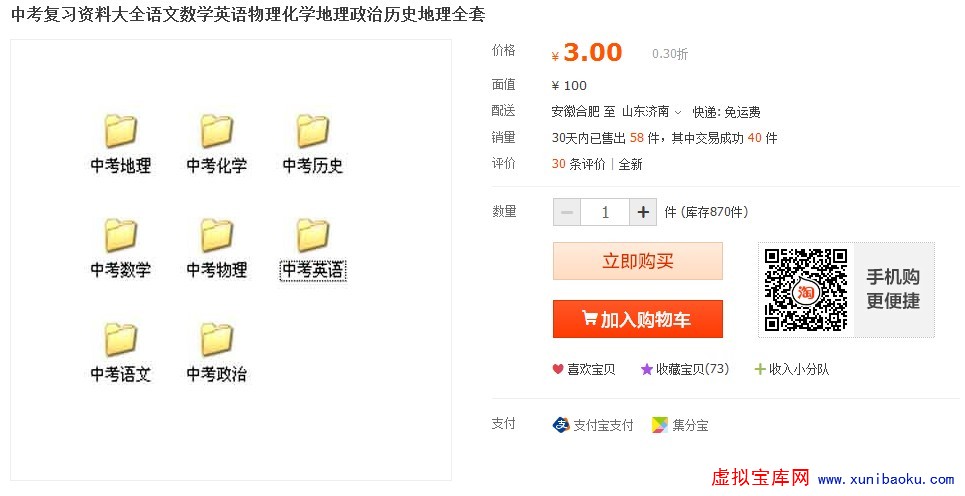Open the 中考物理 folder icon
The width and height of the screenshot is (965, 496).
(x=216, y=236)
